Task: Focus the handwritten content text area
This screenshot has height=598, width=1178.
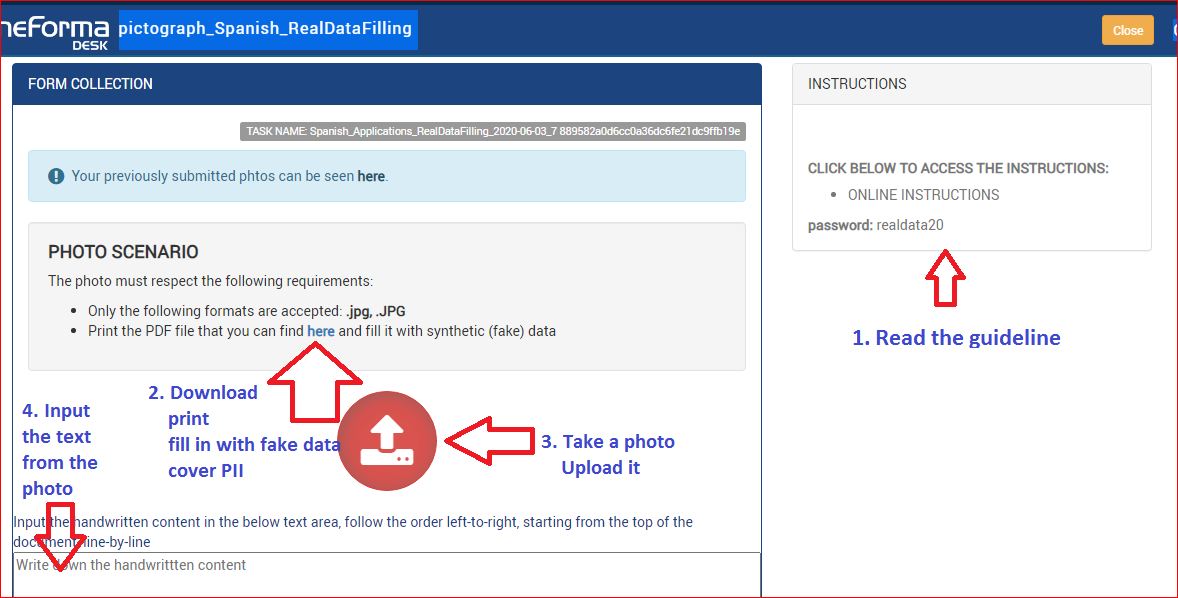Action: coord(387,576)
